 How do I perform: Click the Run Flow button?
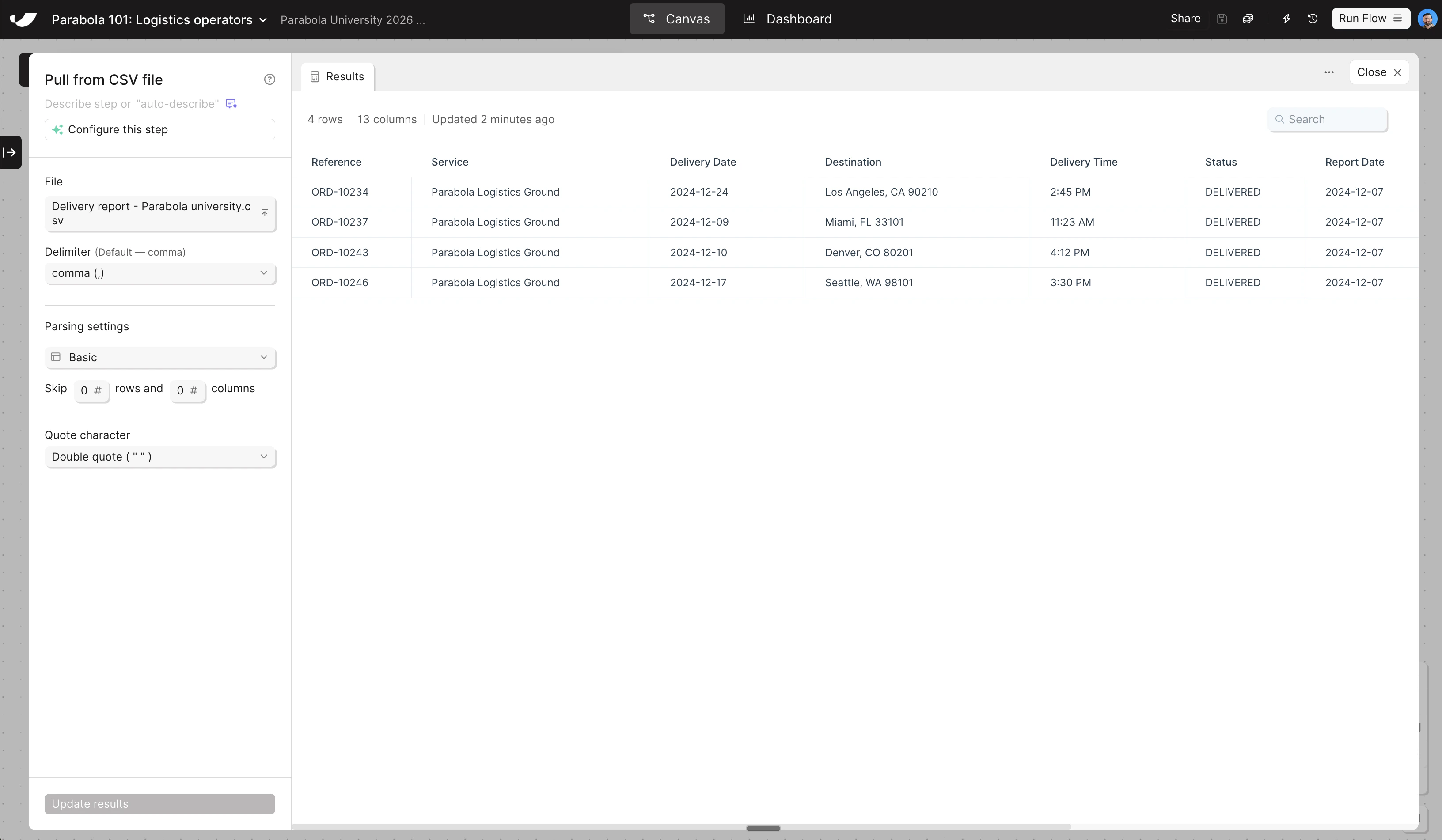(x=1370, y=18)
